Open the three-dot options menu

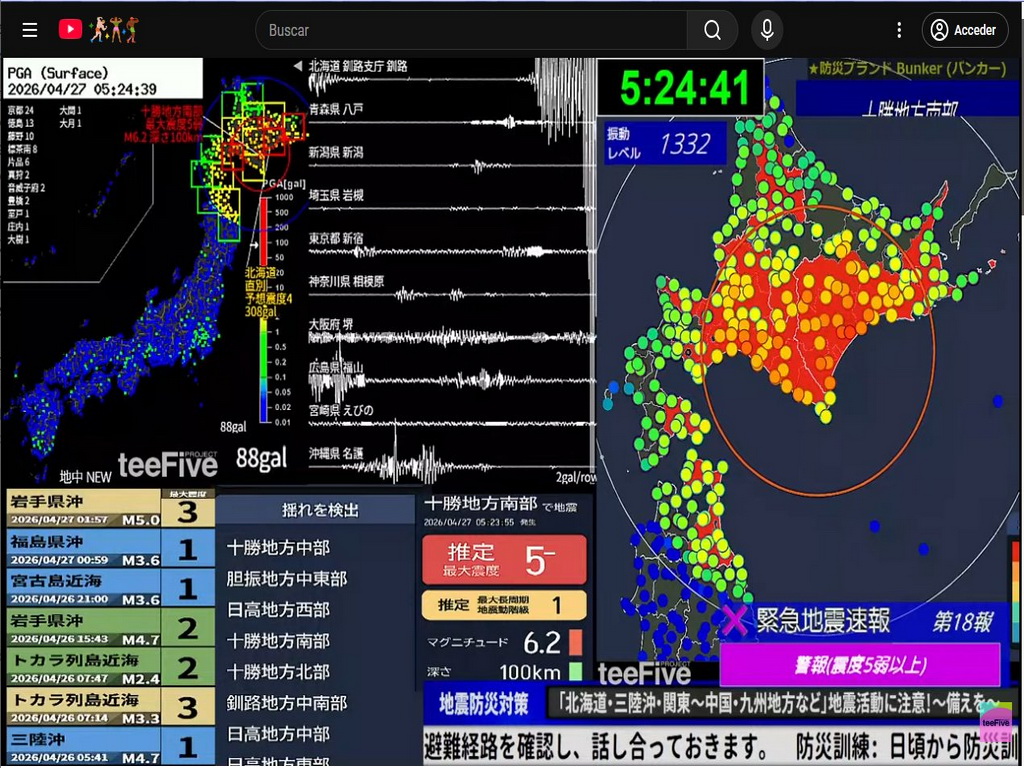tap(901, 29)
